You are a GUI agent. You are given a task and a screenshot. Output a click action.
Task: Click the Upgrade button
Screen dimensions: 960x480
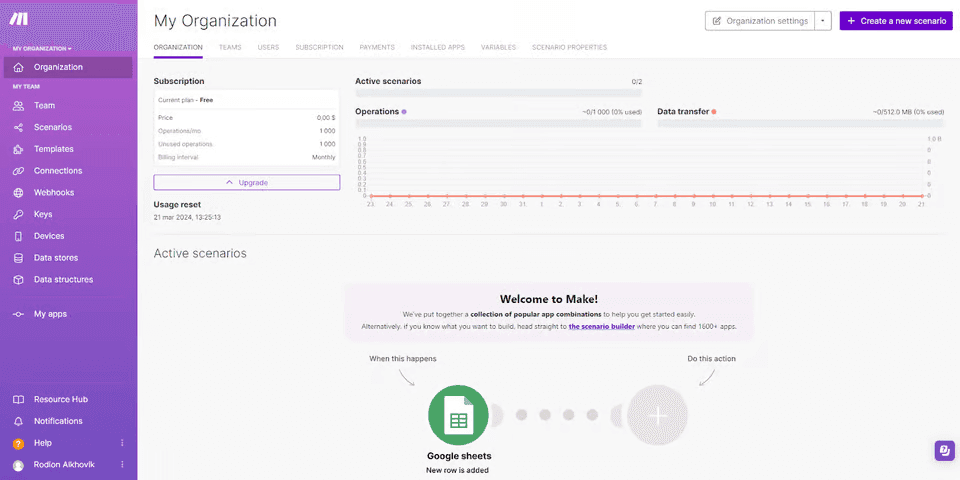(247, 182)
